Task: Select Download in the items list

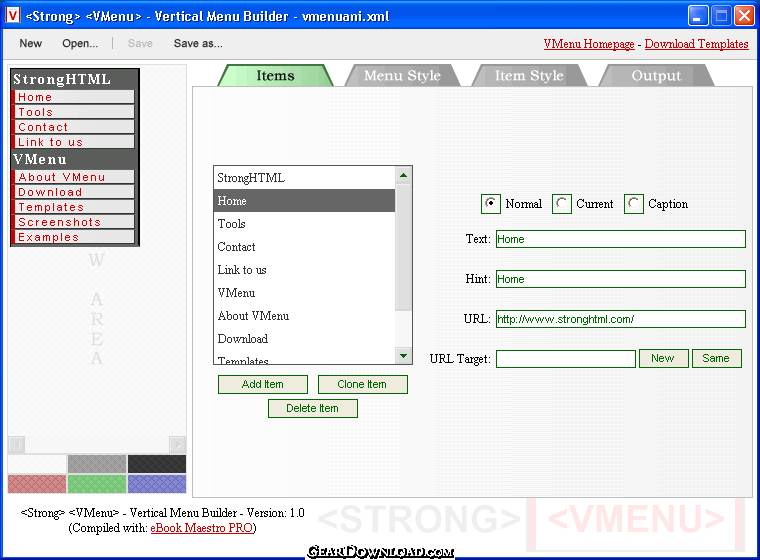Action: pyautogui.click(x=304, y=339)
